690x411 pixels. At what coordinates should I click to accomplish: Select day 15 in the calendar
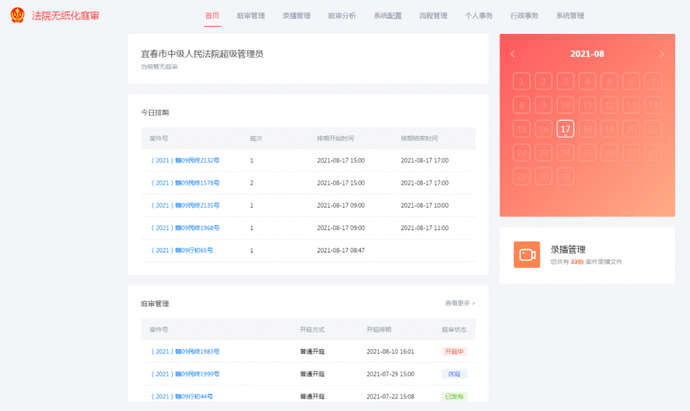coord(521,129)
